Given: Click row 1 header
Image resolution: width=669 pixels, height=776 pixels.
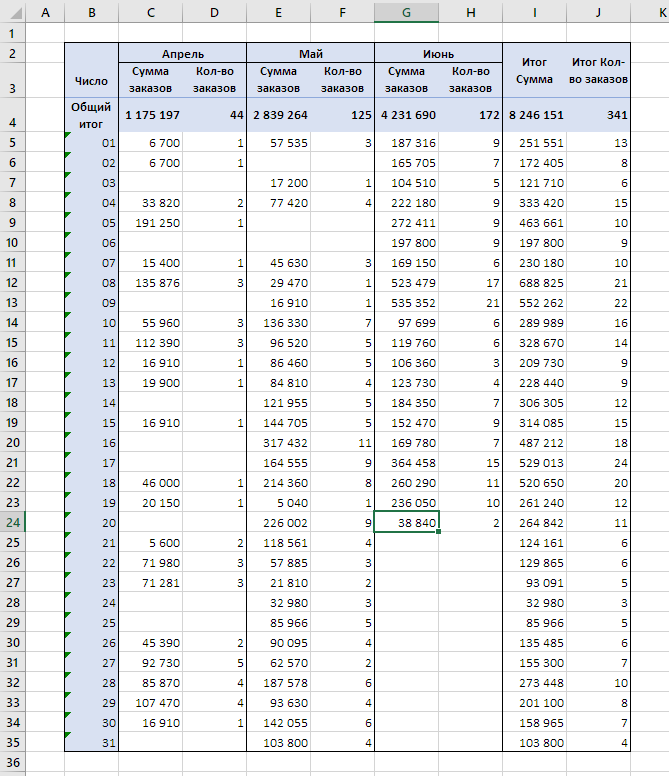Looking at the screenshot, I should pyautogui.click(x=12, y=33).
